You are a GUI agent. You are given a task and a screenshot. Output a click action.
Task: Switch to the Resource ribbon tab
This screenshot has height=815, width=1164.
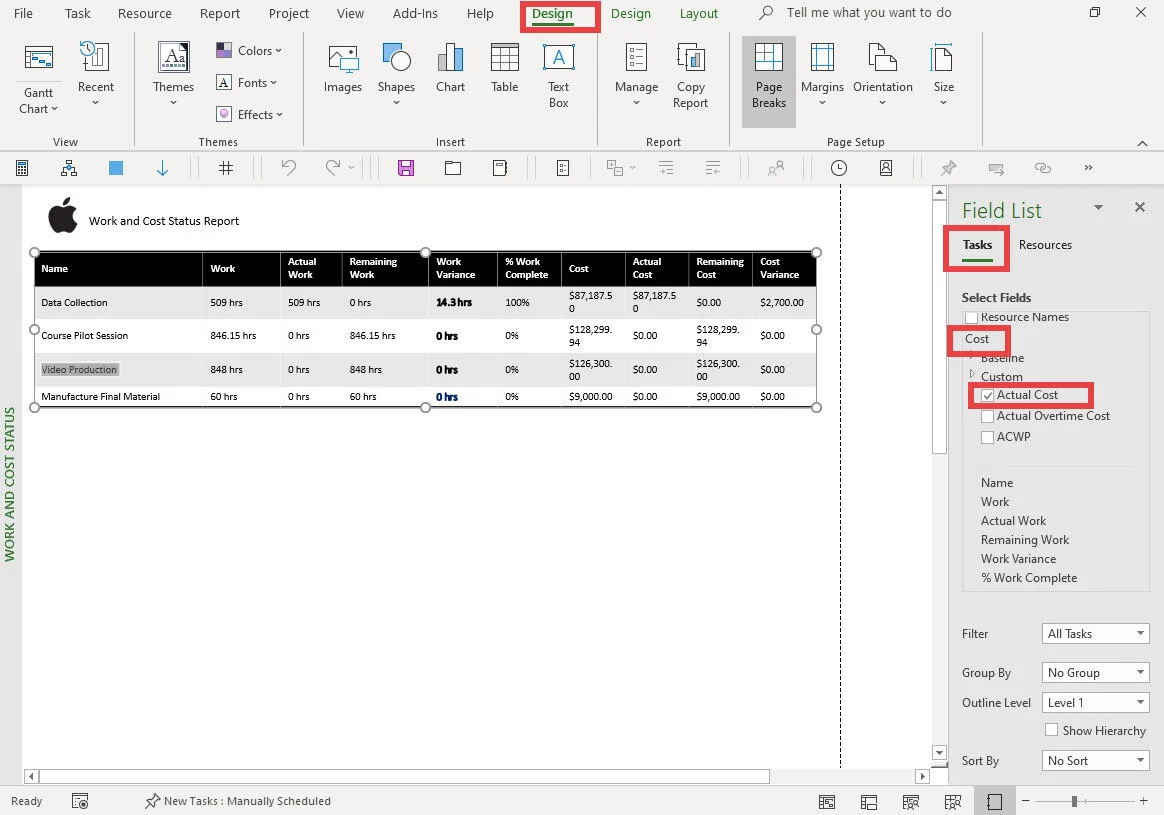(145, 13)
